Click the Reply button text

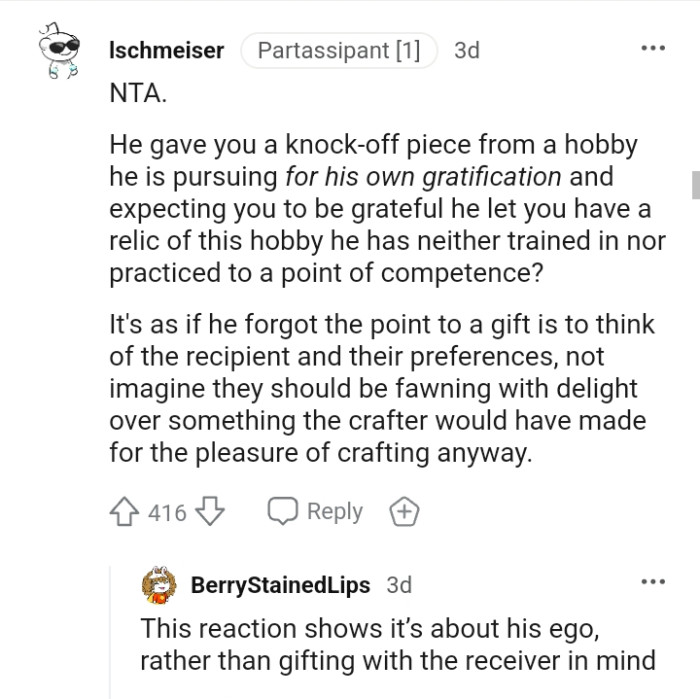pos(335,512)
